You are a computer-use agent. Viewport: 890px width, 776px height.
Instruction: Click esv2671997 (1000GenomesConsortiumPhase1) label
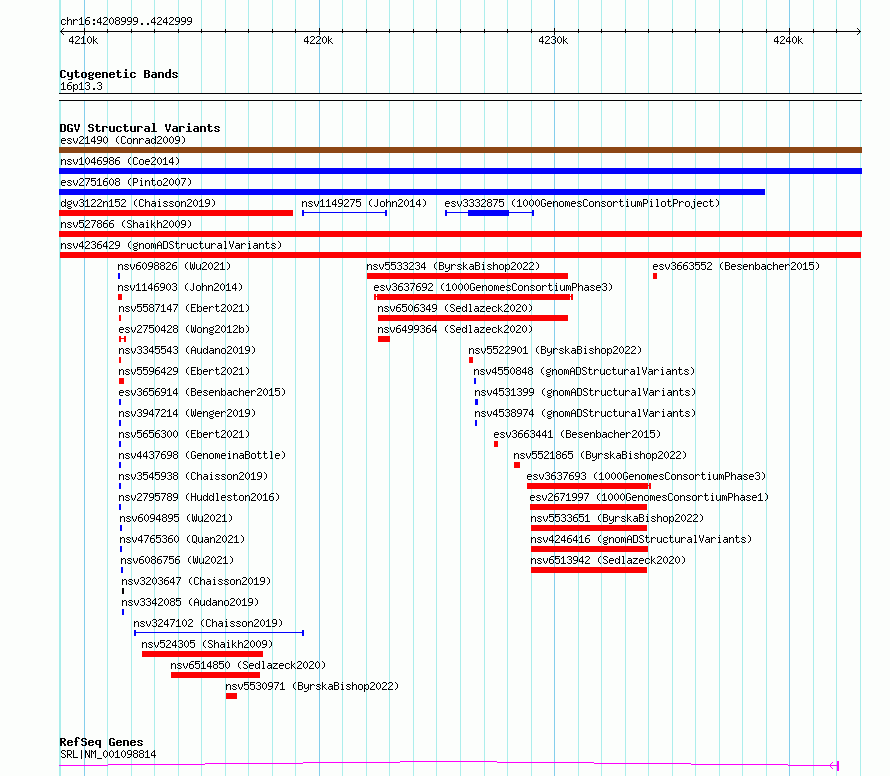pos(649,497)
